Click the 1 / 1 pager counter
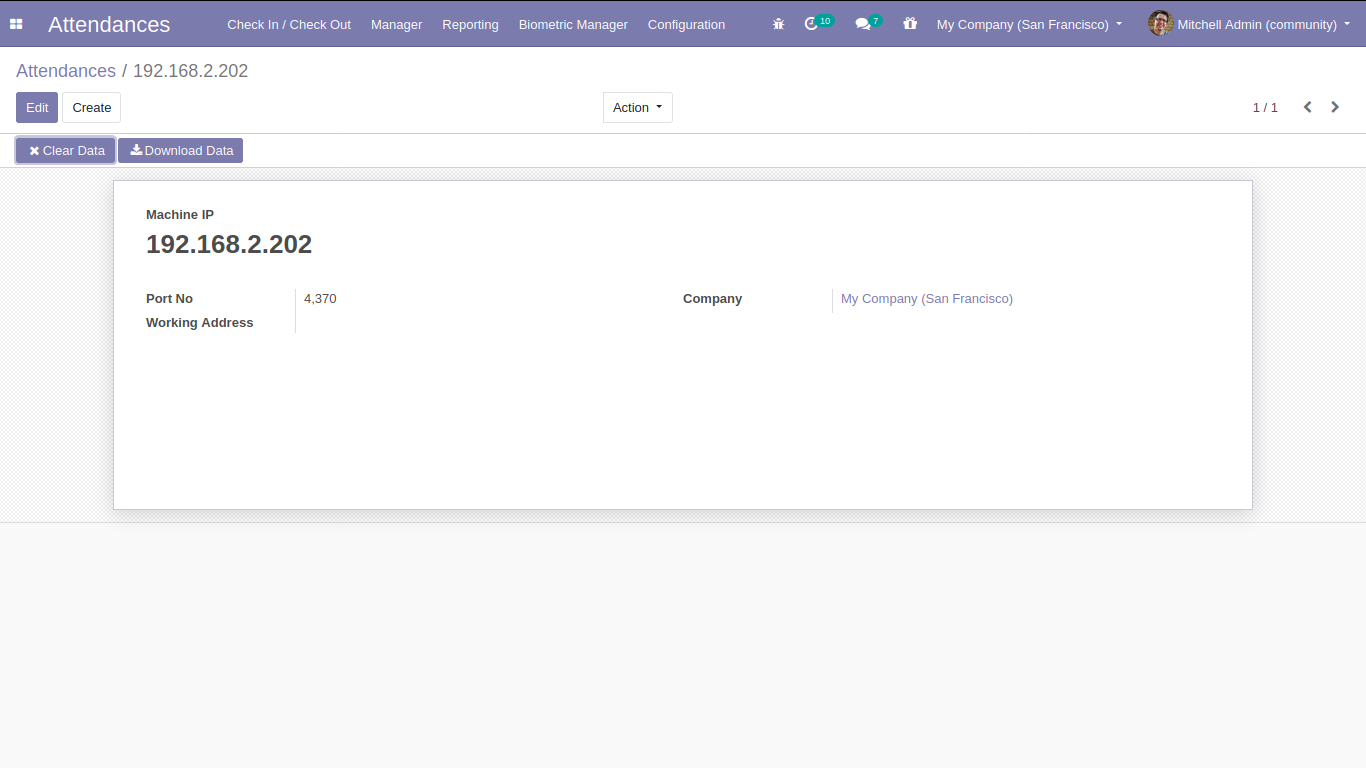This screenshot has height=768, width=1366. [1265, 108]
